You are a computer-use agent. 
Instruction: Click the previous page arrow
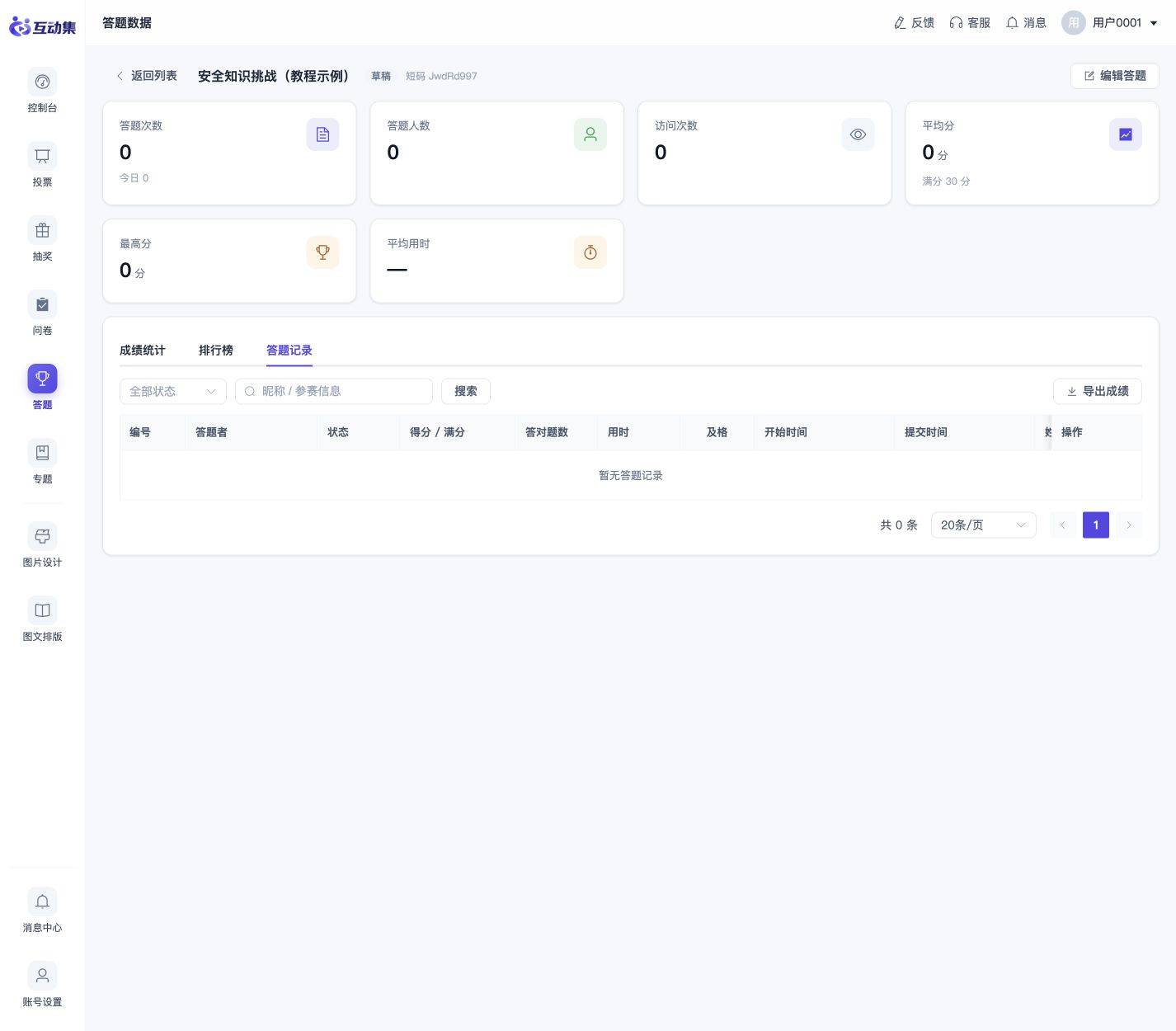click(x=1063, y=525)
